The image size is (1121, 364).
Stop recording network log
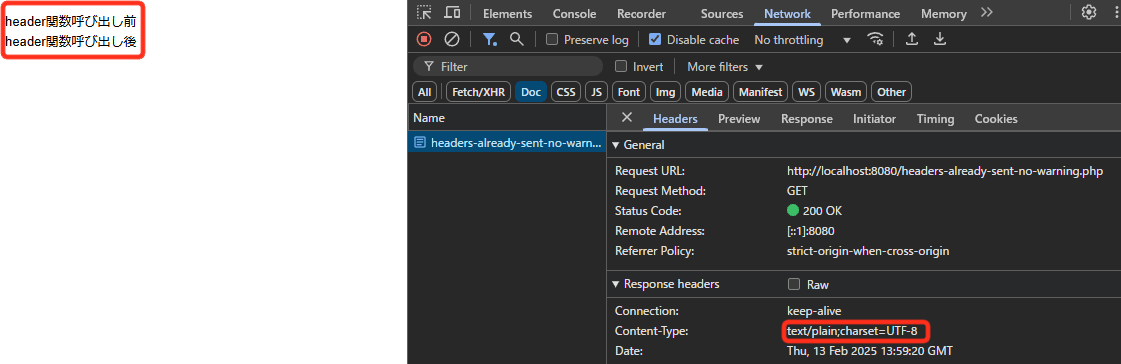point(424,39)
